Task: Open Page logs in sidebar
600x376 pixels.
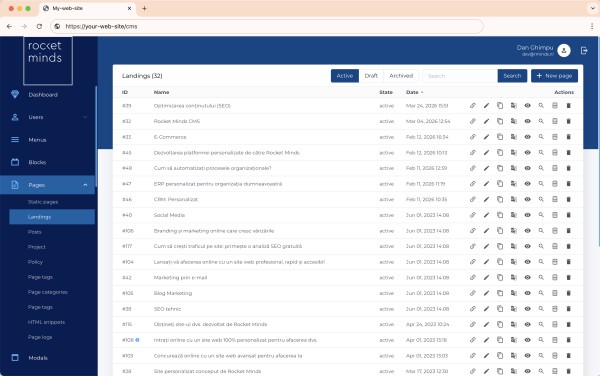Action: [x=40, y=337]
